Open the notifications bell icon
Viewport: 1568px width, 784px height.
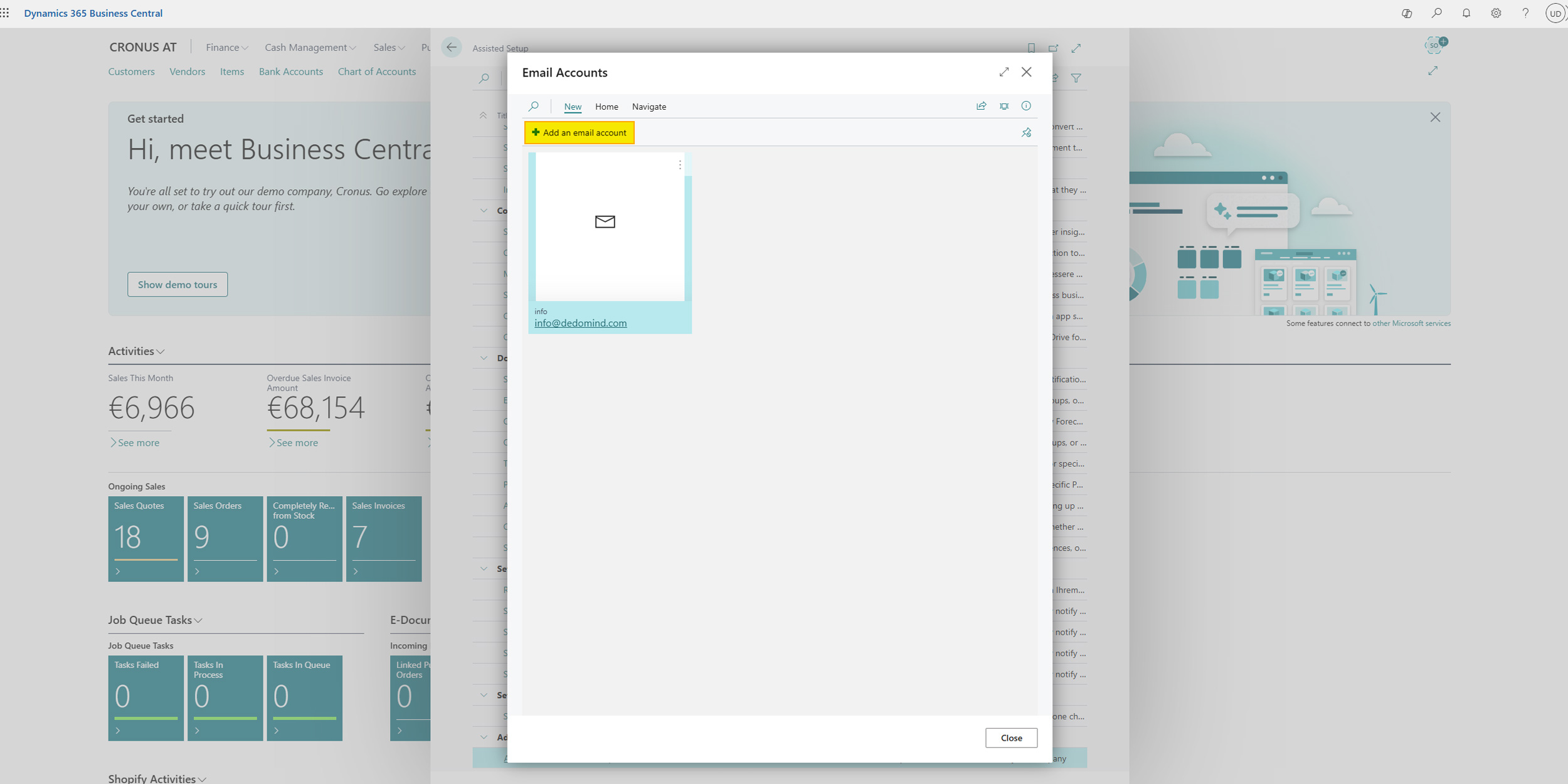point(1467,13)
